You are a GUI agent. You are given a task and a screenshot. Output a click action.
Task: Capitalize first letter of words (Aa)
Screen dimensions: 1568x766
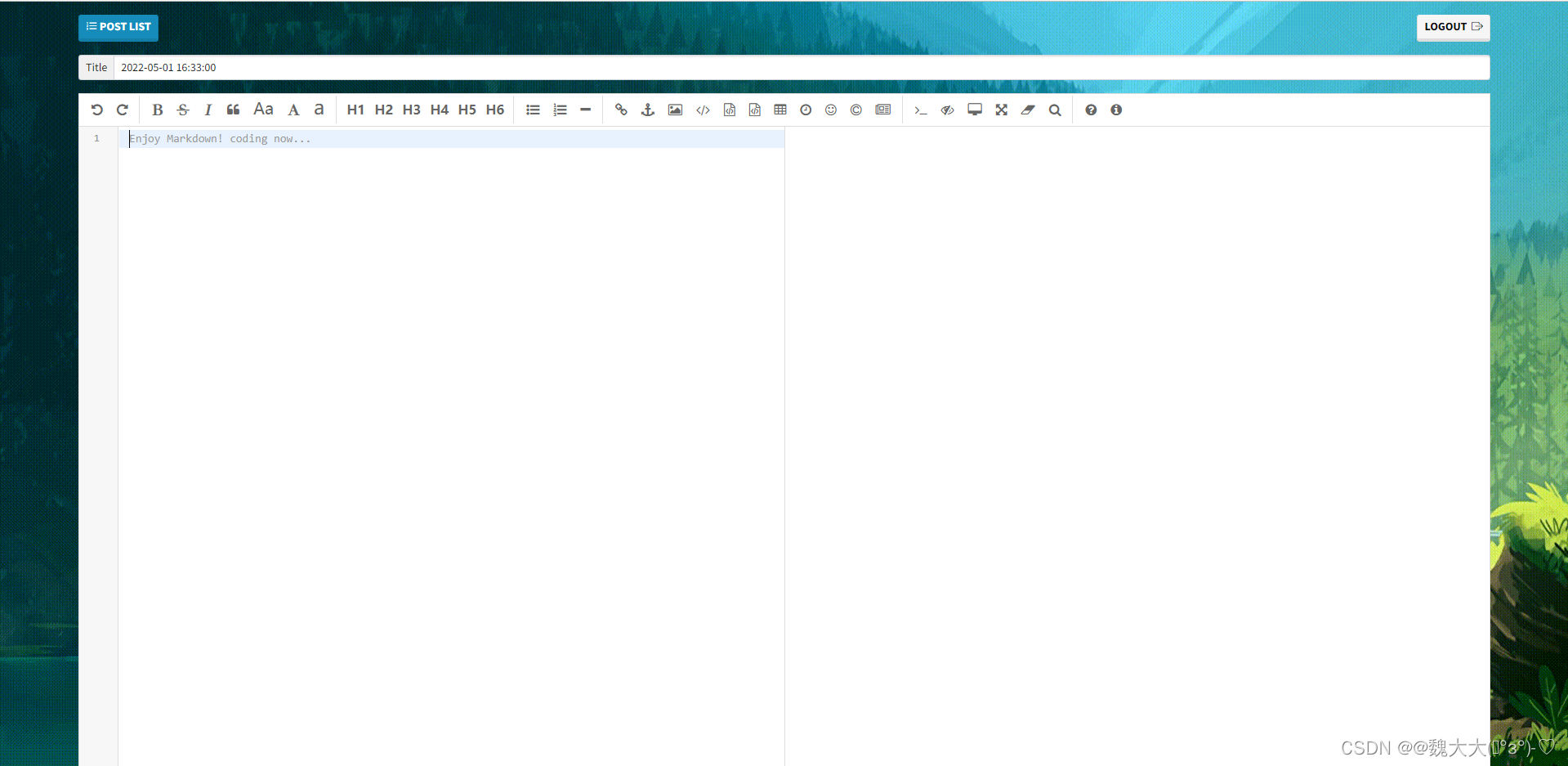tap(263, 110)
